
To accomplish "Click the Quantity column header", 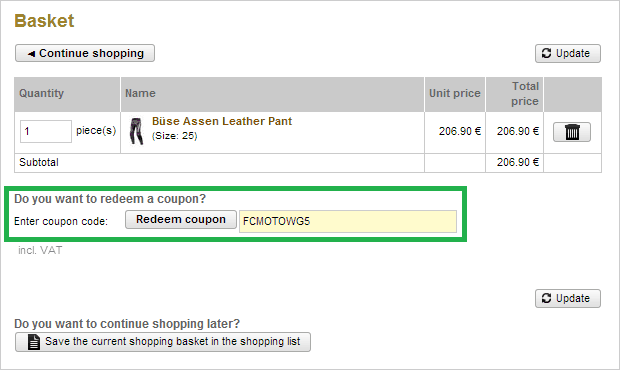I will coord(42,94).
